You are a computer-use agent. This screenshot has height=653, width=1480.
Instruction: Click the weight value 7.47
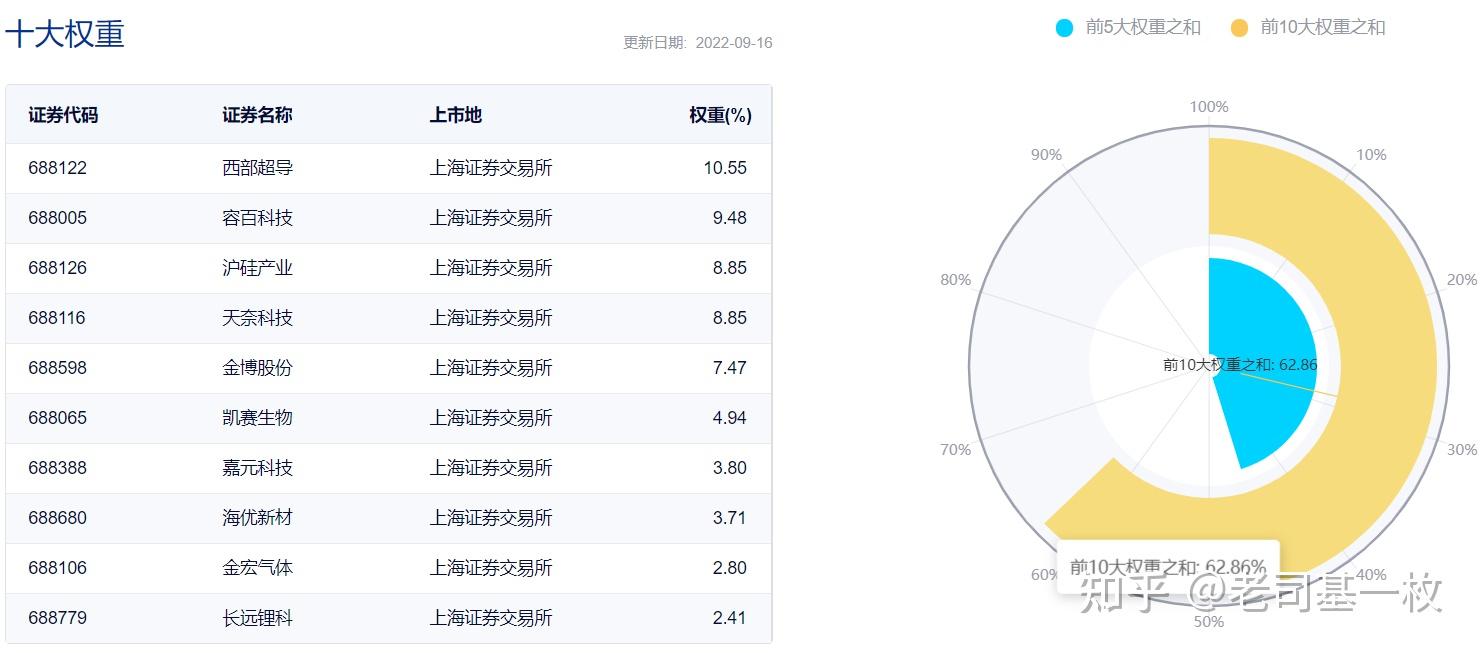tap(730, 368)
